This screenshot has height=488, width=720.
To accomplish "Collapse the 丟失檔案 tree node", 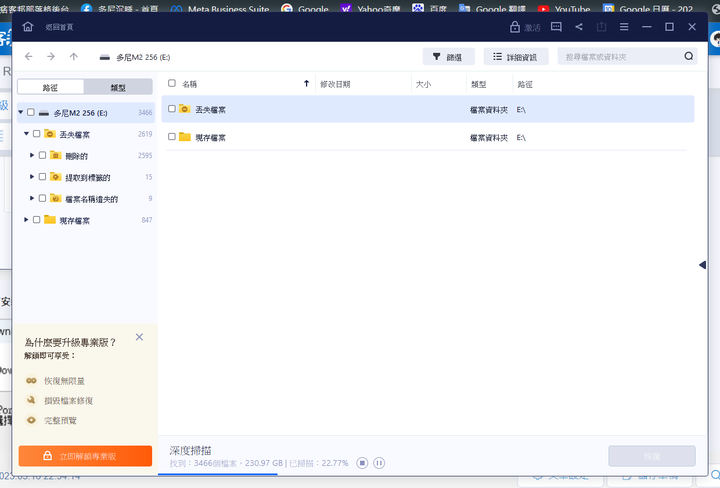I will [x=26, y=134].
